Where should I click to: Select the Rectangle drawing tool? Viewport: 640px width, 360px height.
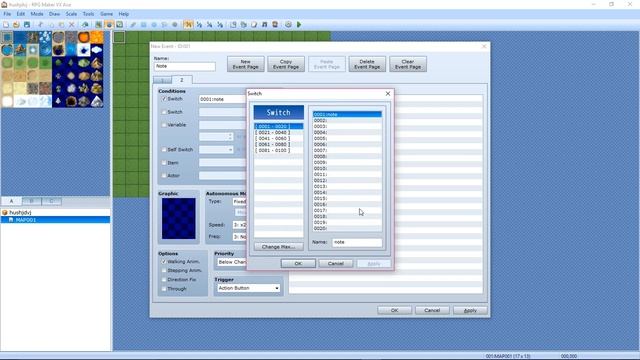tap(144, 25)
